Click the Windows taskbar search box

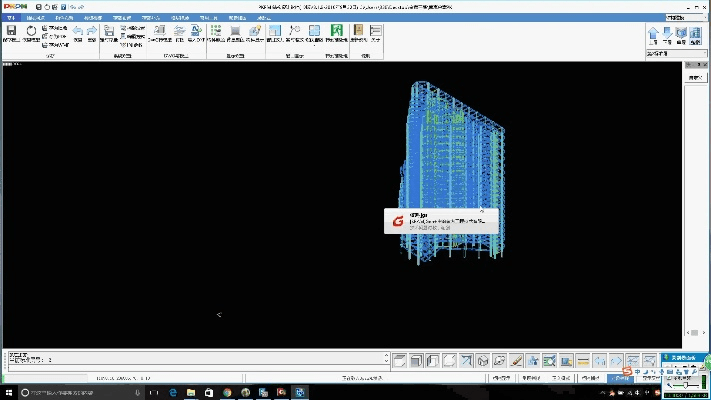tap(70, 393)
